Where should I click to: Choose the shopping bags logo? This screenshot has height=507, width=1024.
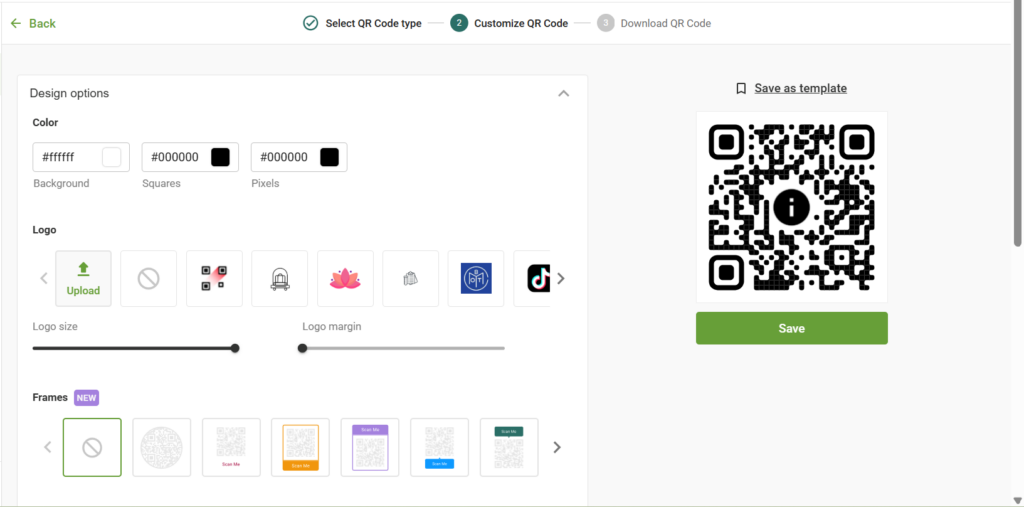click(411, 279)
